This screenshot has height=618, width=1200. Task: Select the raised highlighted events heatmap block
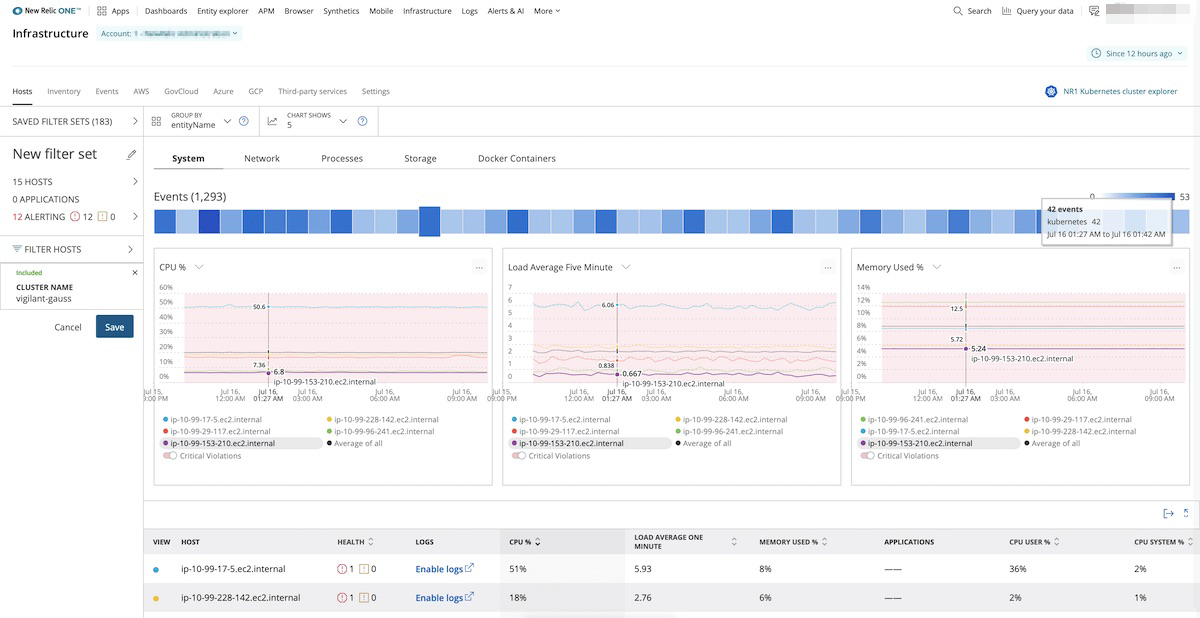point(429,221)
